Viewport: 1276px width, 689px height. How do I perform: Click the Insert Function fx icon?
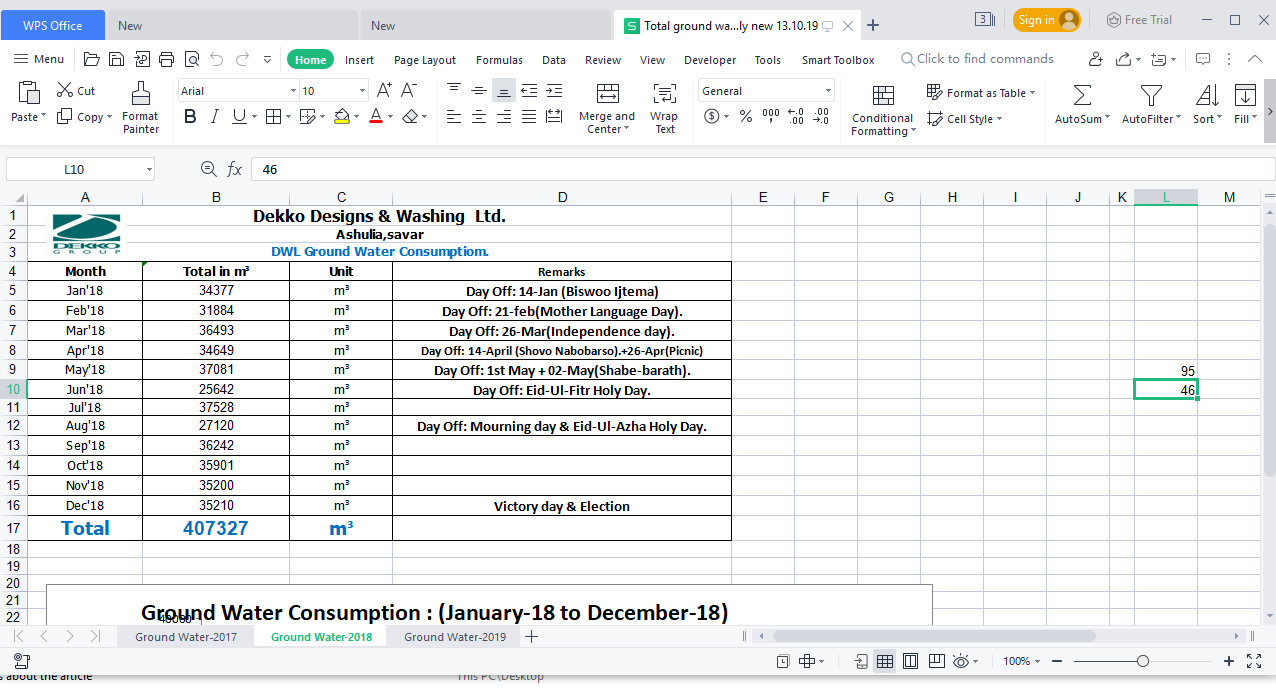click(234, 170)
